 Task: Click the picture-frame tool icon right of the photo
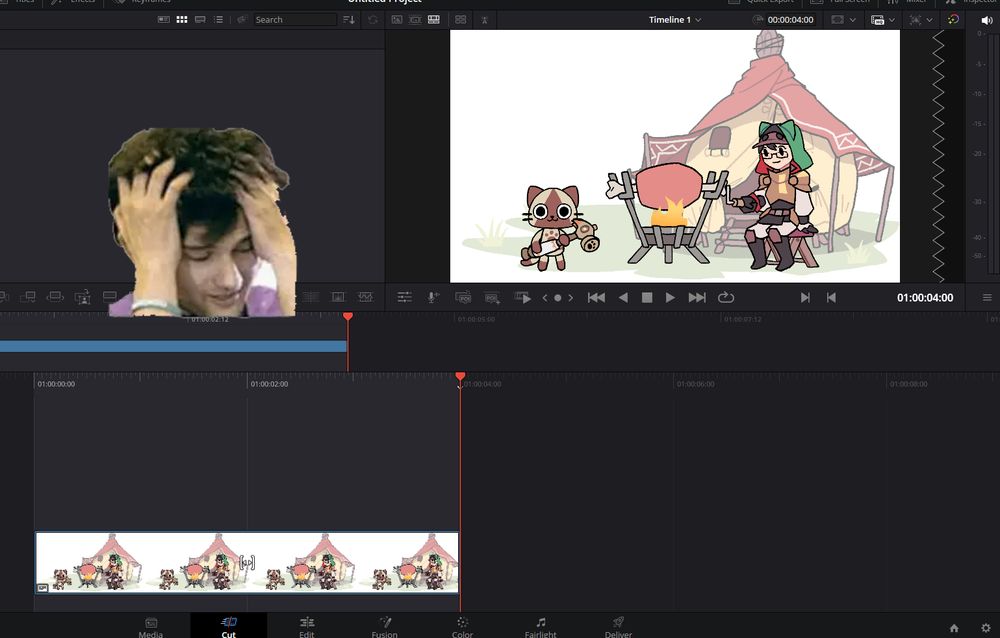[x=338, y=297]
